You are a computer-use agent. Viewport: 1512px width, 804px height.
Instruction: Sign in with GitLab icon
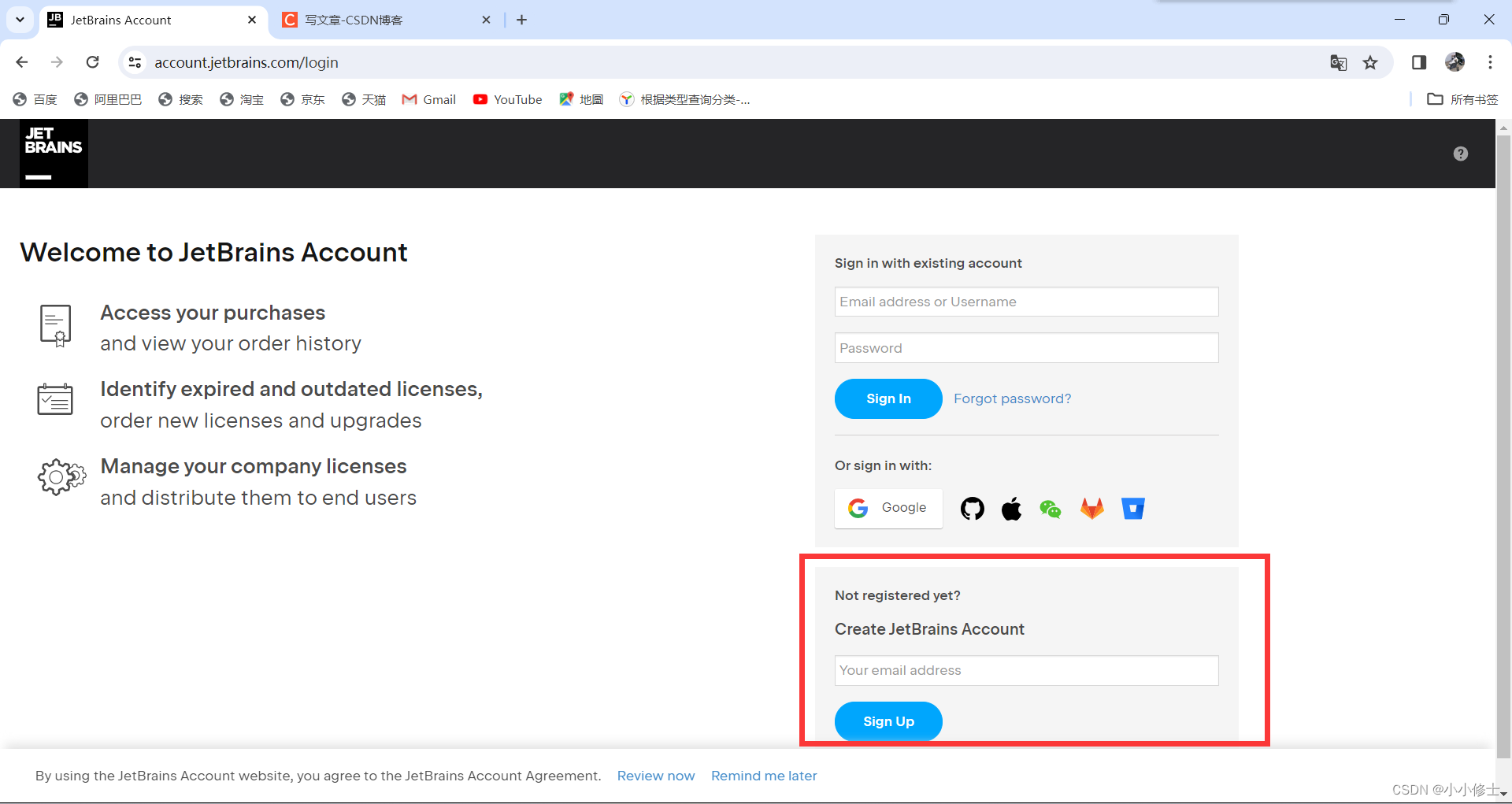[x=1092, y=509]
